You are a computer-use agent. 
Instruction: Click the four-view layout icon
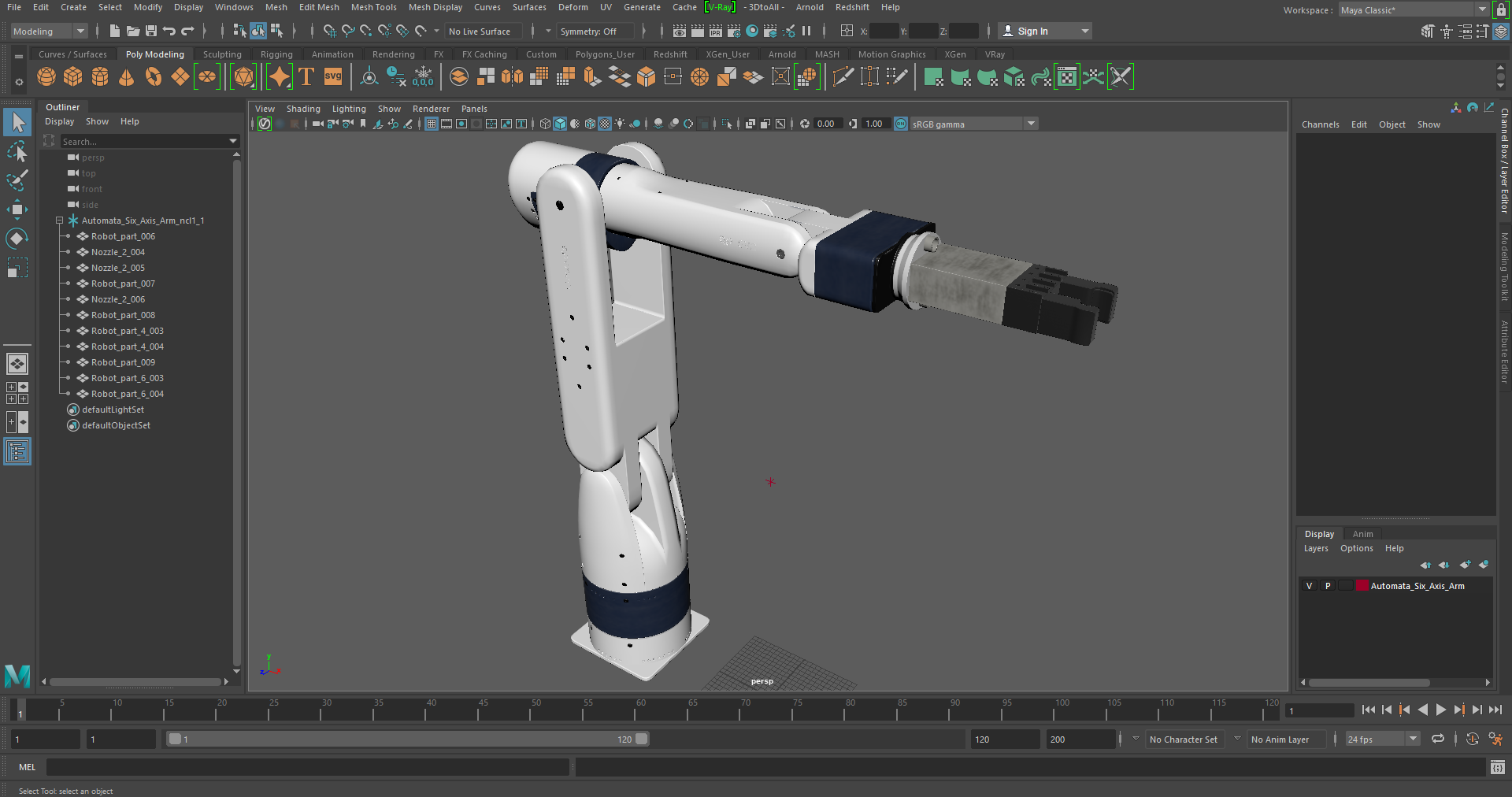coord(17,393)
